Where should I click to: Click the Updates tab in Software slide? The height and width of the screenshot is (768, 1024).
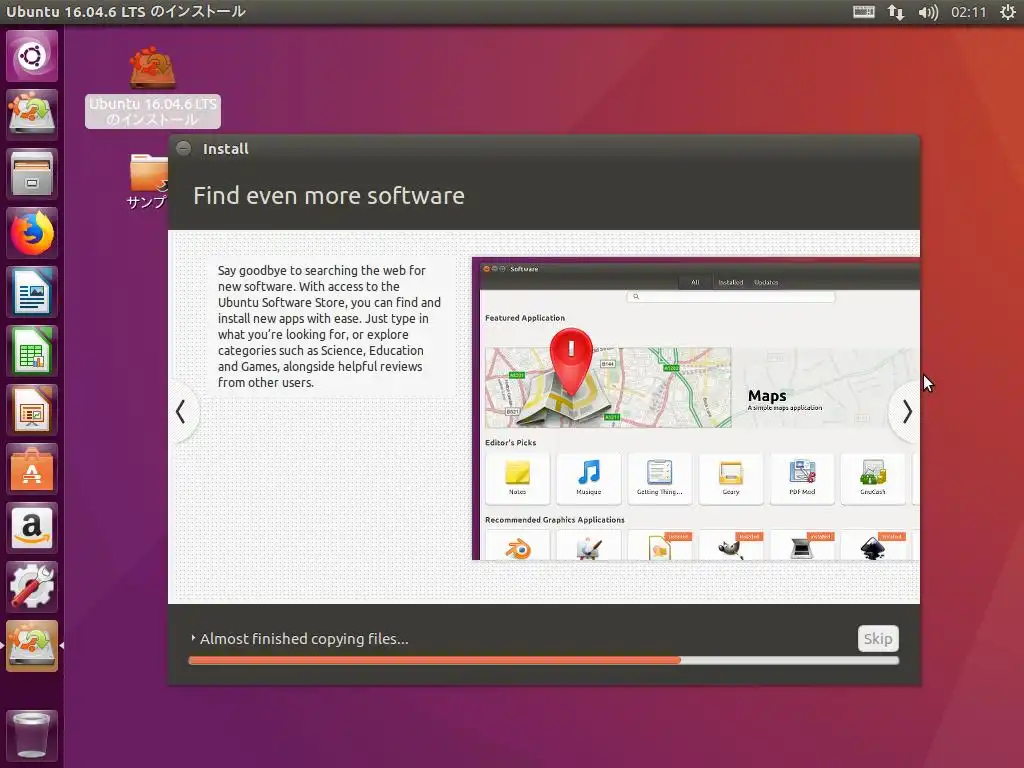tap(766, 282)
